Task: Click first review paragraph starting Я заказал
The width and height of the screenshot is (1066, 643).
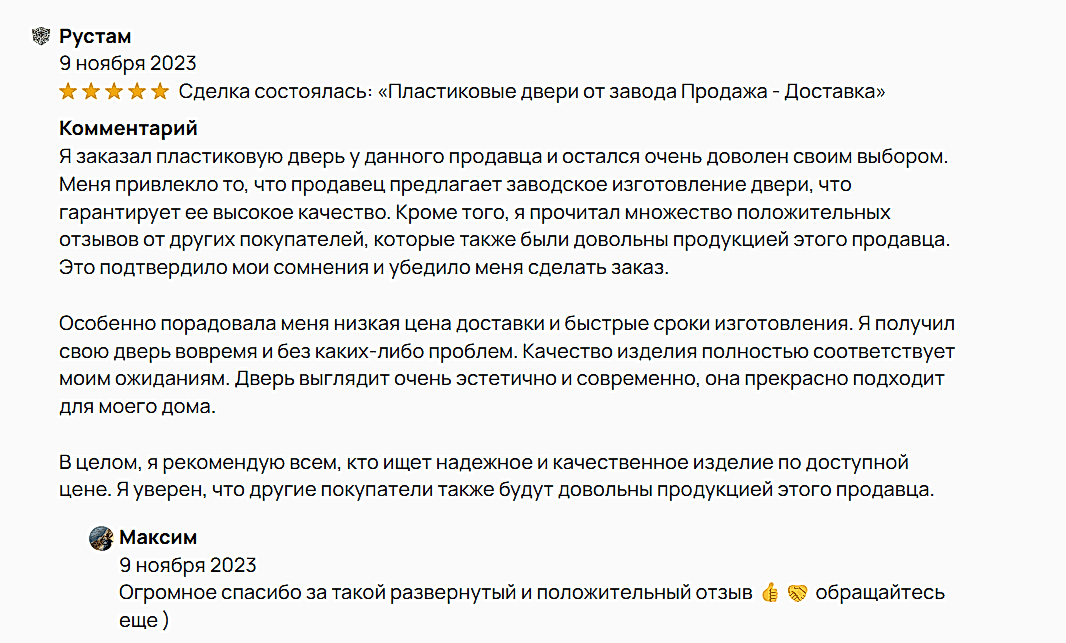Action: click(504, 212)
